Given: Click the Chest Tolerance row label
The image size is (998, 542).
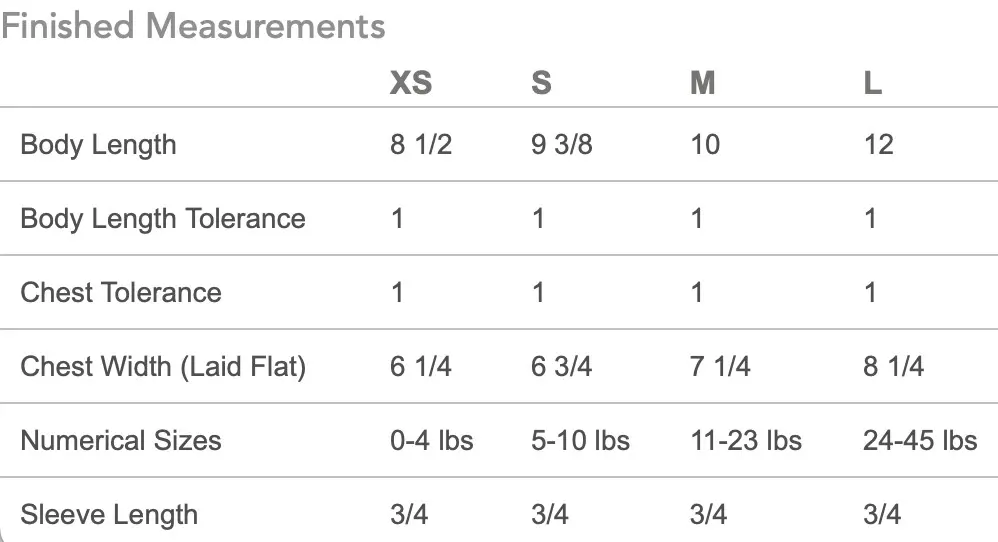Looking at the screenshot, I should pyautogui.click(x=121, y=293).
